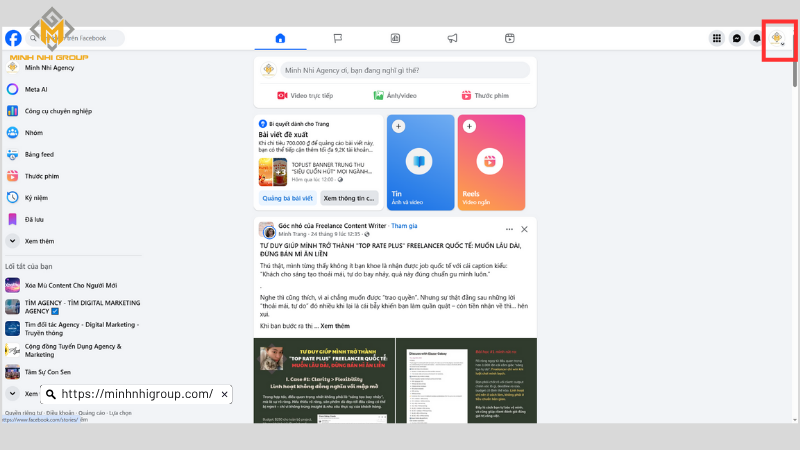Click Xem thông tin button

coord(349,198)
